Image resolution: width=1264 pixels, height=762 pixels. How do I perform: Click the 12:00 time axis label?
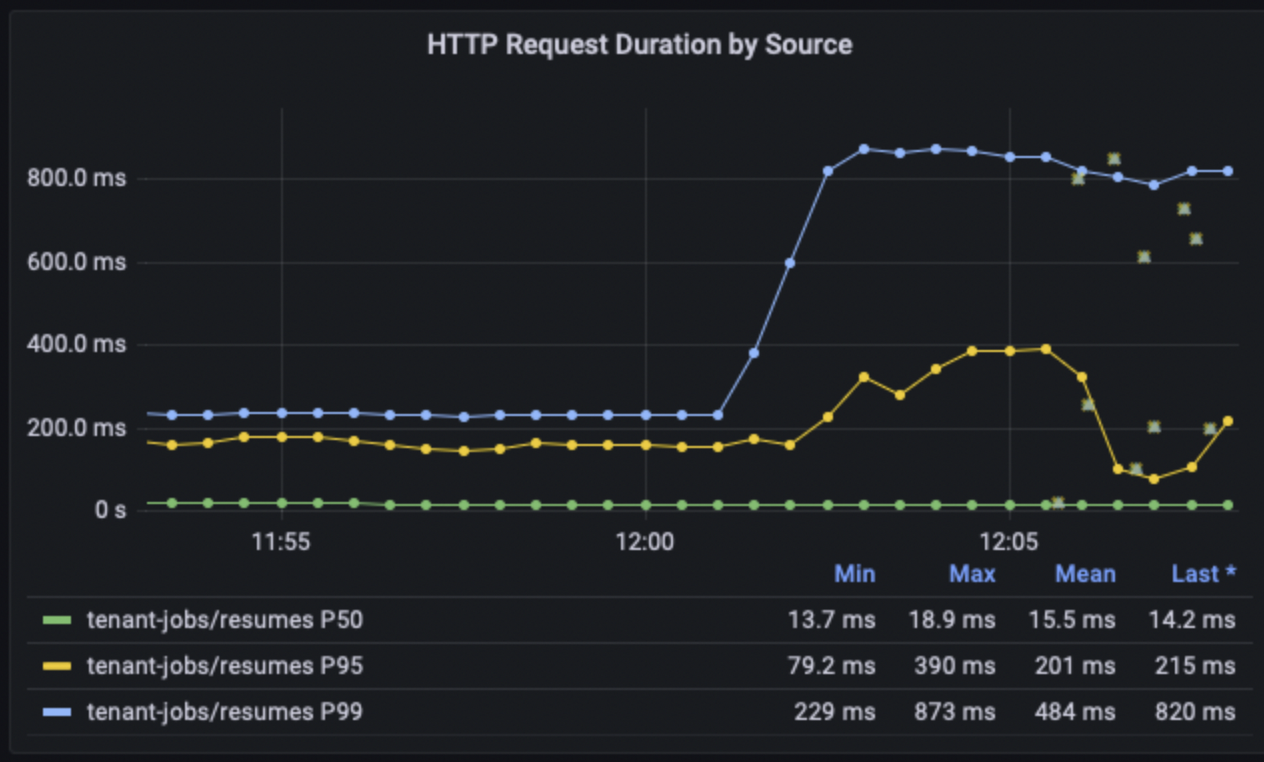645,543
